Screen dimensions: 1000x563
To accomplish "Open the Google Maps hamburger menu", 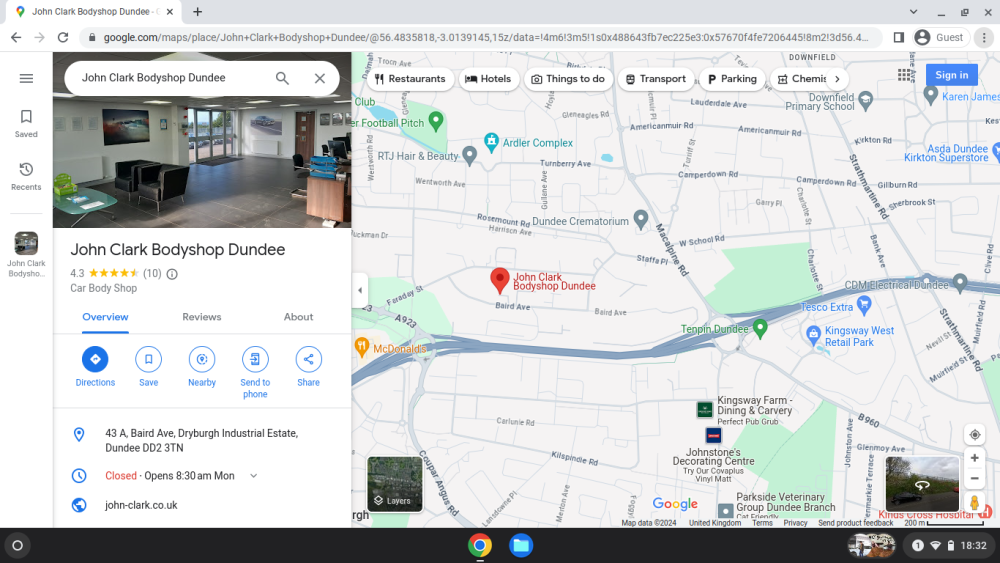I will (26, 78).
